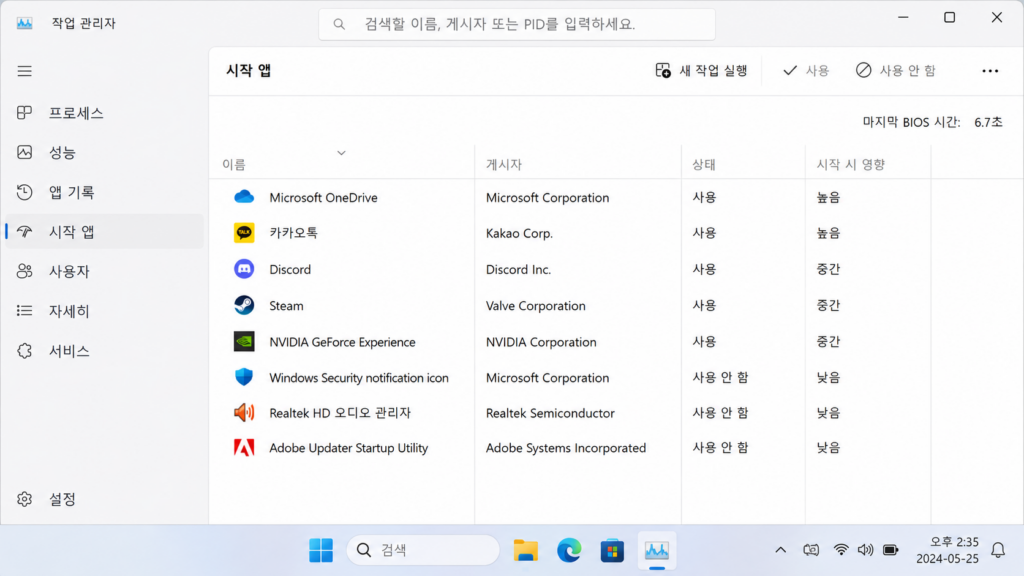1024x576 pixels.
Task: Click the NVIDIA GeForce Experience icon
Action: 244,342
